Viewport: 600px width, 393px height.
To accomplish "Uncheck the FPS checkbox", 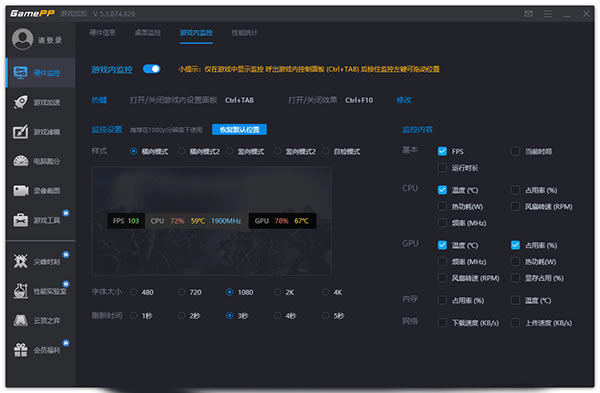I will (x=442, y=151).
